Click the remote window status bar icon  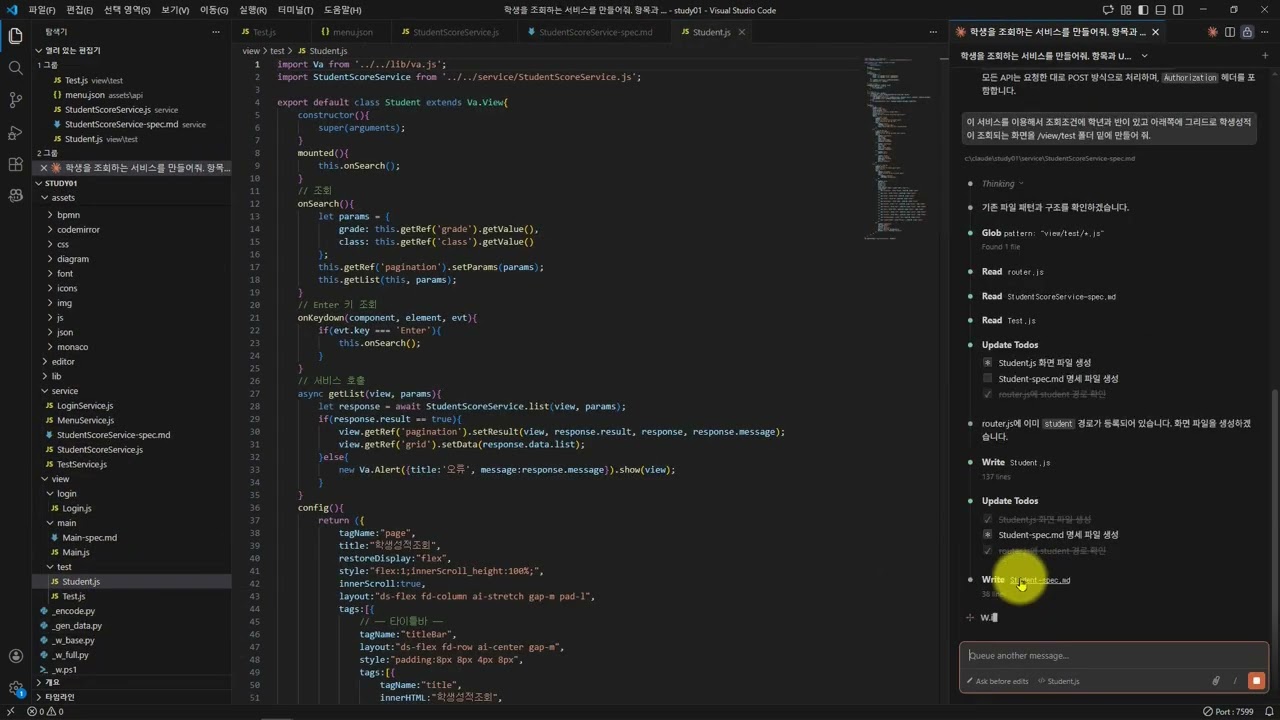(11, 712)
